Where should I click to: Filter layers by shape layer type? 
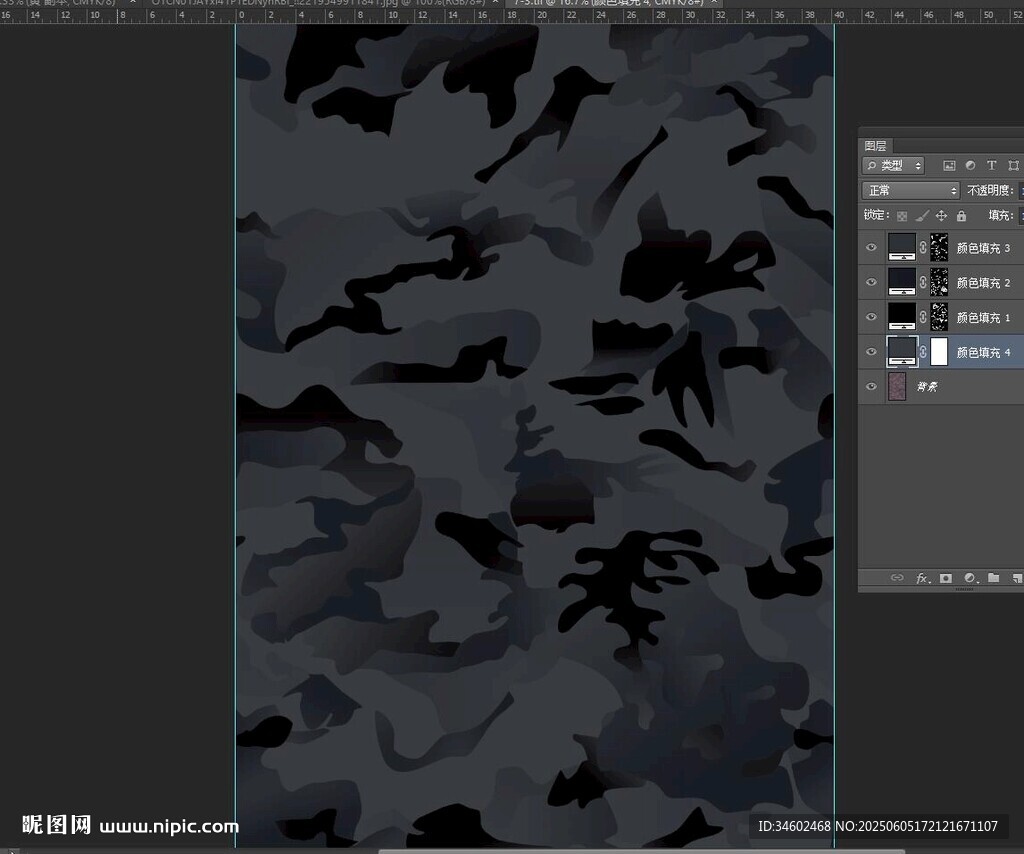pos(1014,166)
